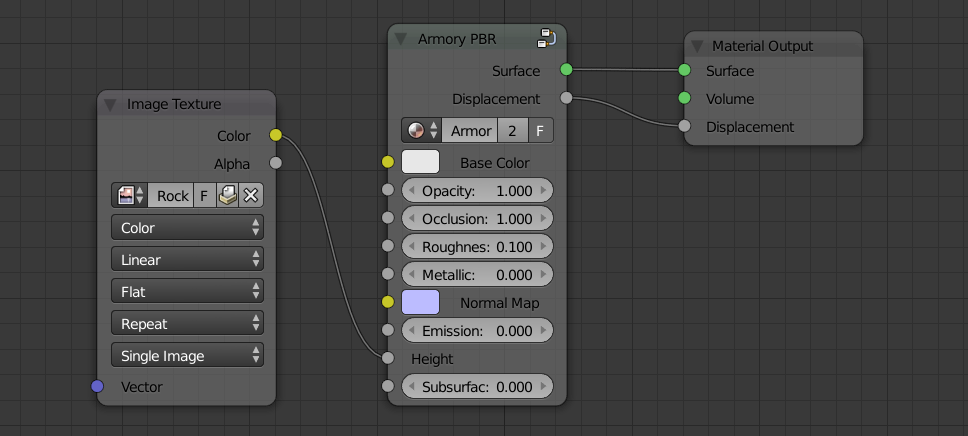
Task: Click the Height label in Armory PBR
Action: [432, 359]
